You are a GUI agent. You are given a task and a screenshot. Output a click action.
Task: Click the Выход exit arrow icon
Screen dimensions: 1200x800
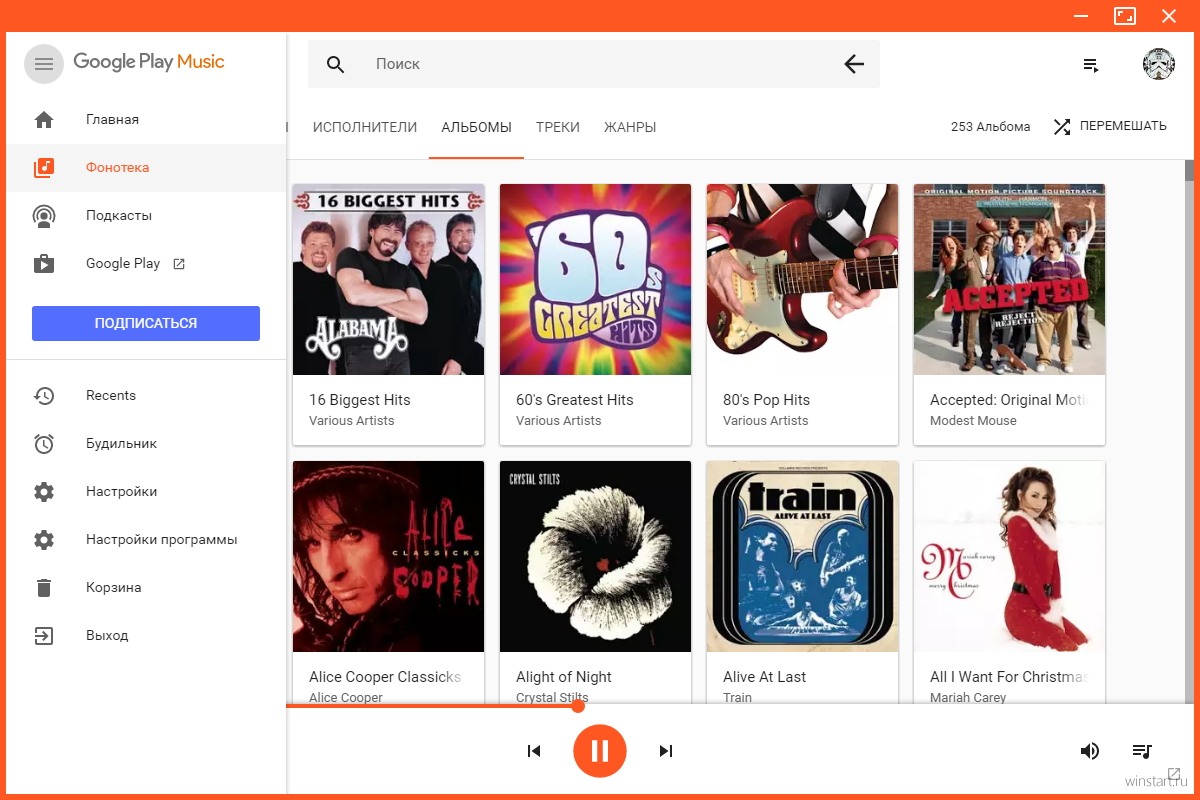coord(44,636)
